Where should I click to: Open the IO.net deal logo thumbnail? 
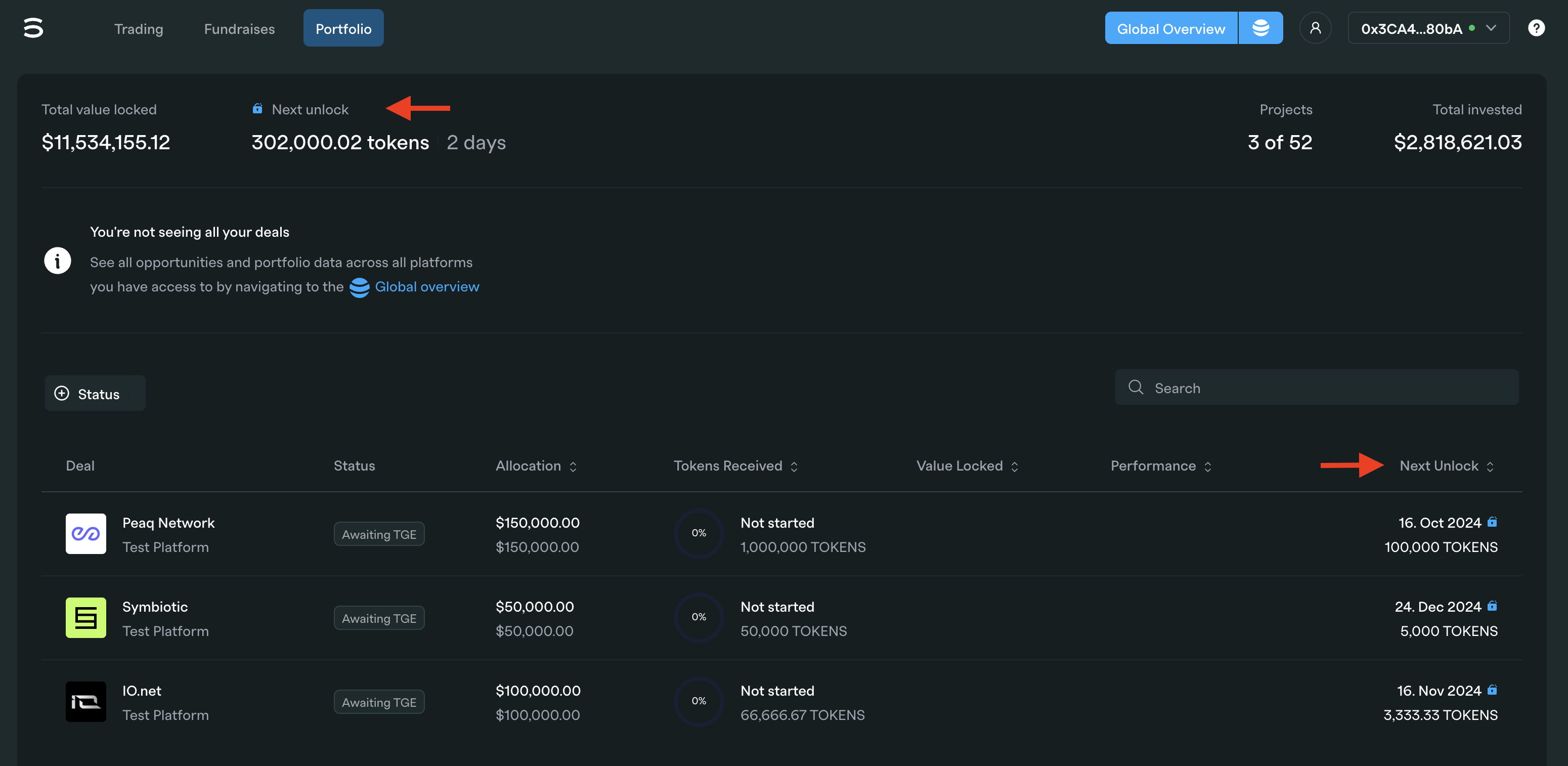click(86, 701)
